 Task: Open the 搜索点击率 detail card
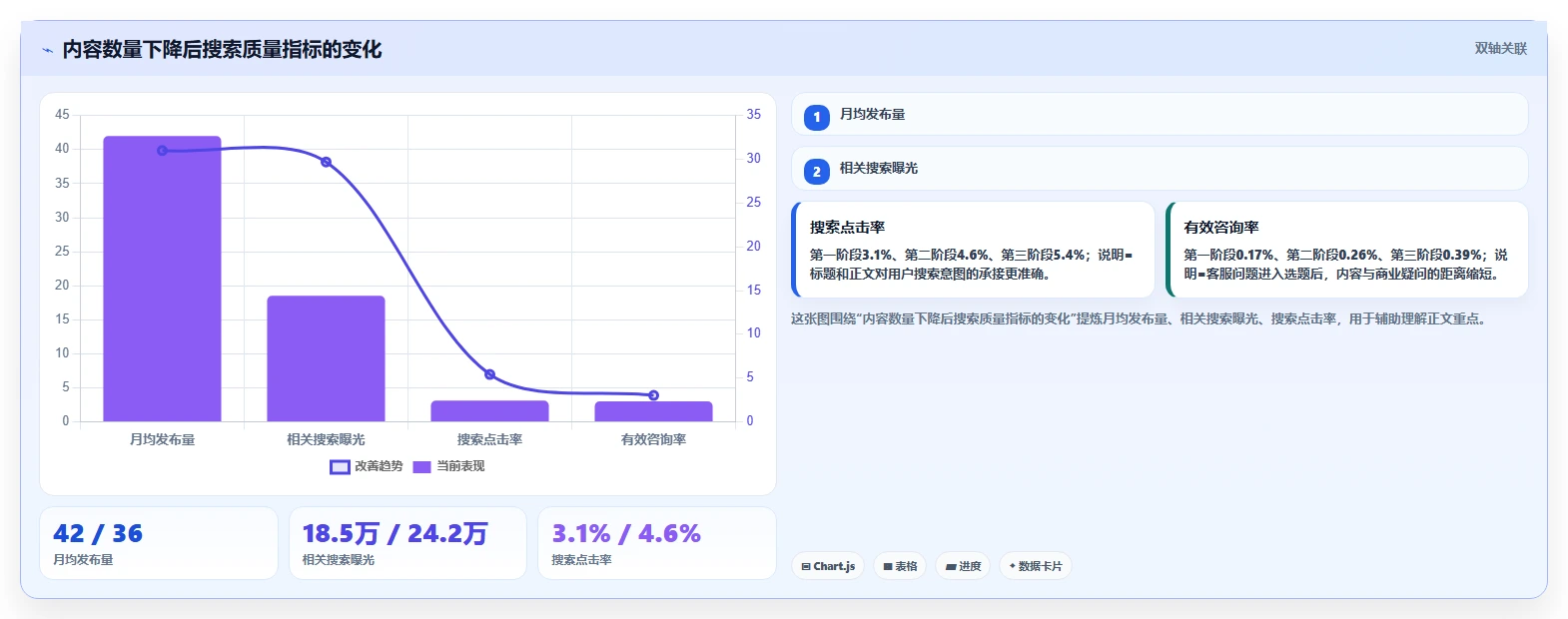tap(973, 250)
